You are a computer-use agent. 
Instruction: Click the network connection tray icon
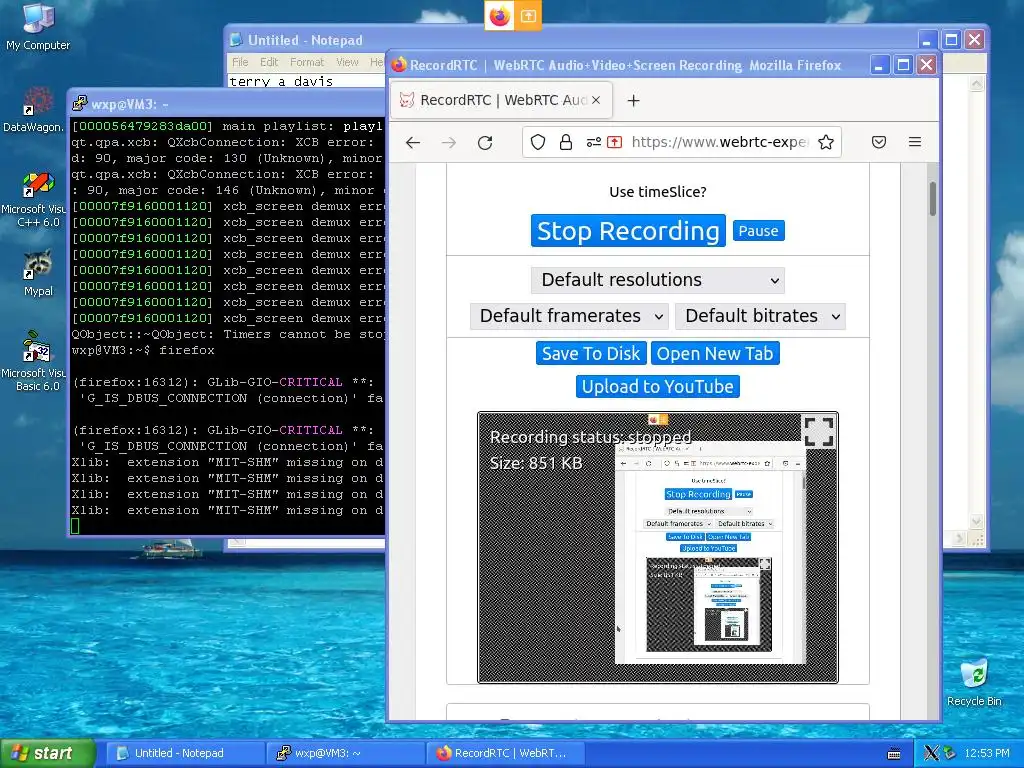(x=949, y=753)
